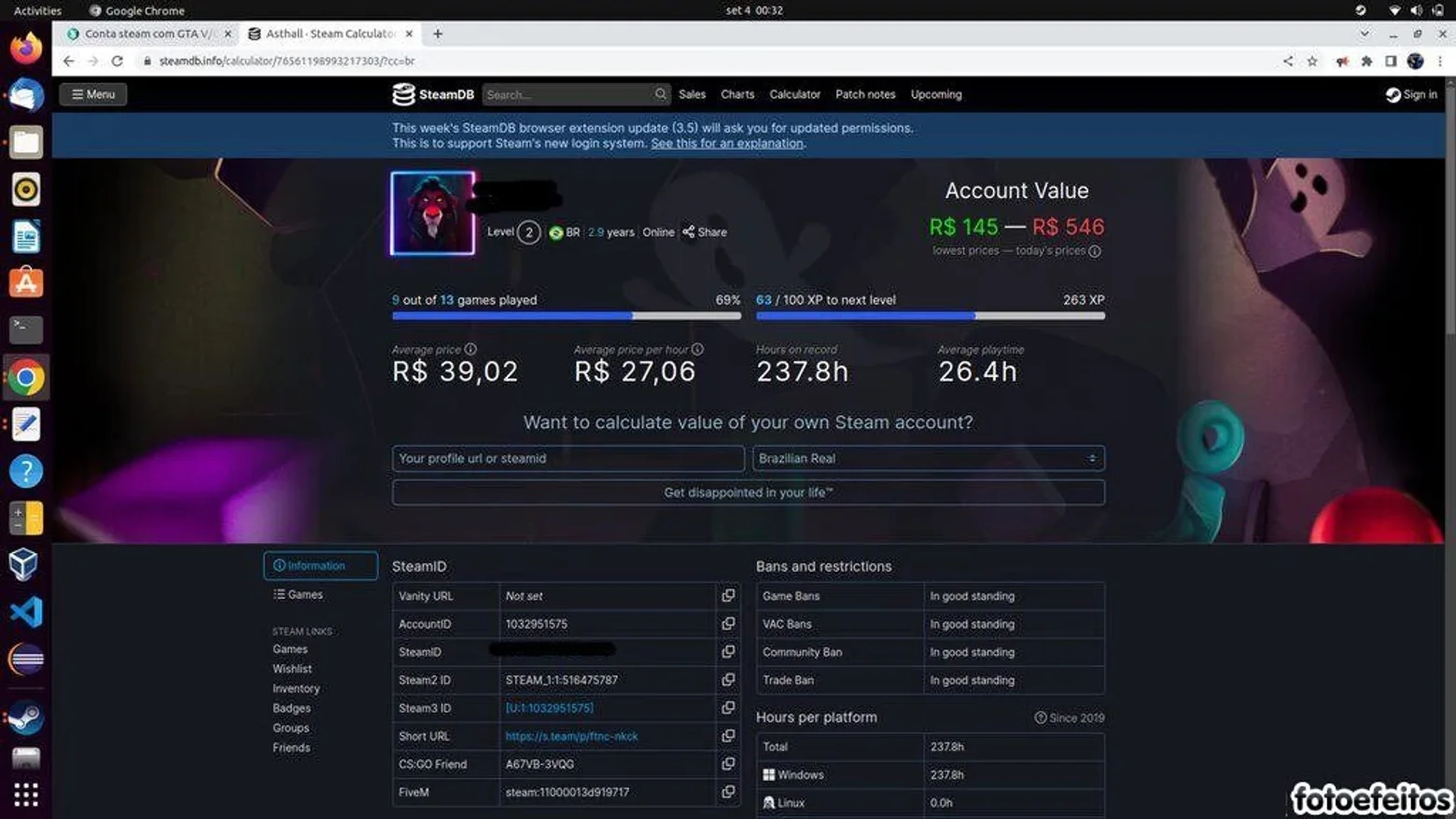Viewport: 1456px width, 819px height.
Task: Open the Brazilian Real currency dropdown
Action: point(929,458)
